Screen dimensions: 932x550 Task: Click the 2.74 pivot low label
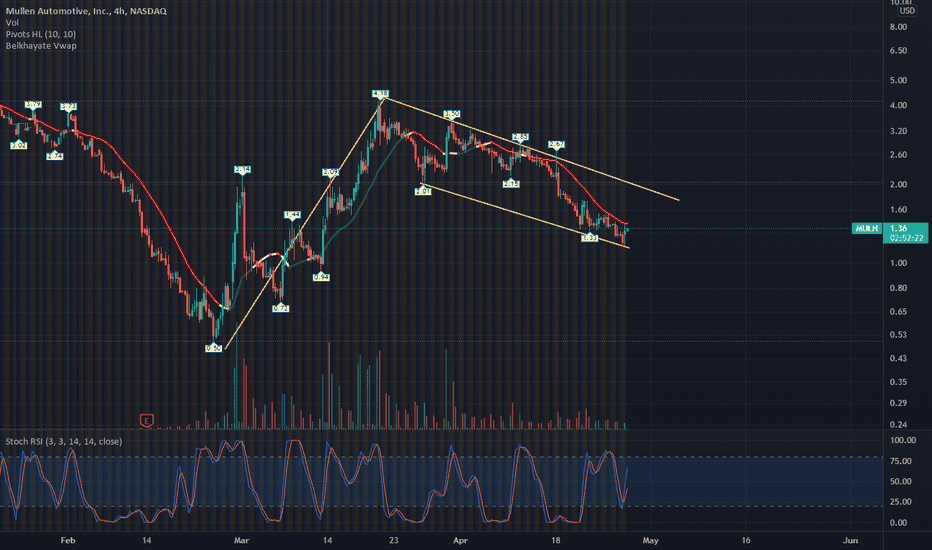pyautogui.click(x=55, y=156)
